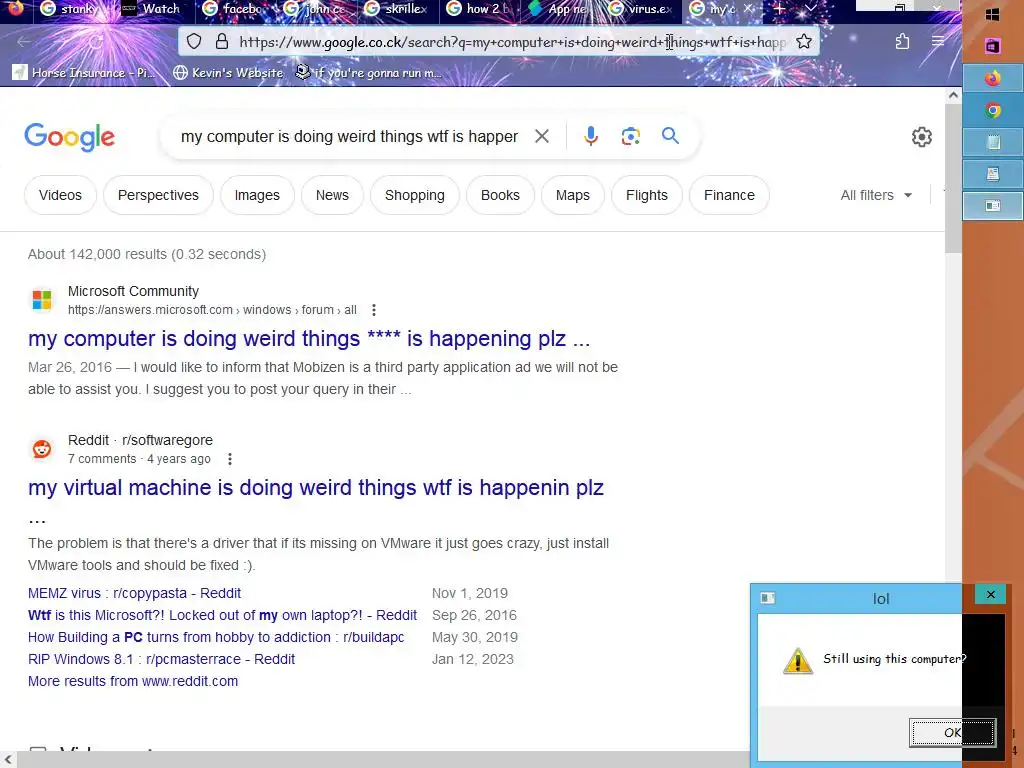
Task: Open 'MEMZ virus : r/copypasta' link
Action: click(135, 594)
